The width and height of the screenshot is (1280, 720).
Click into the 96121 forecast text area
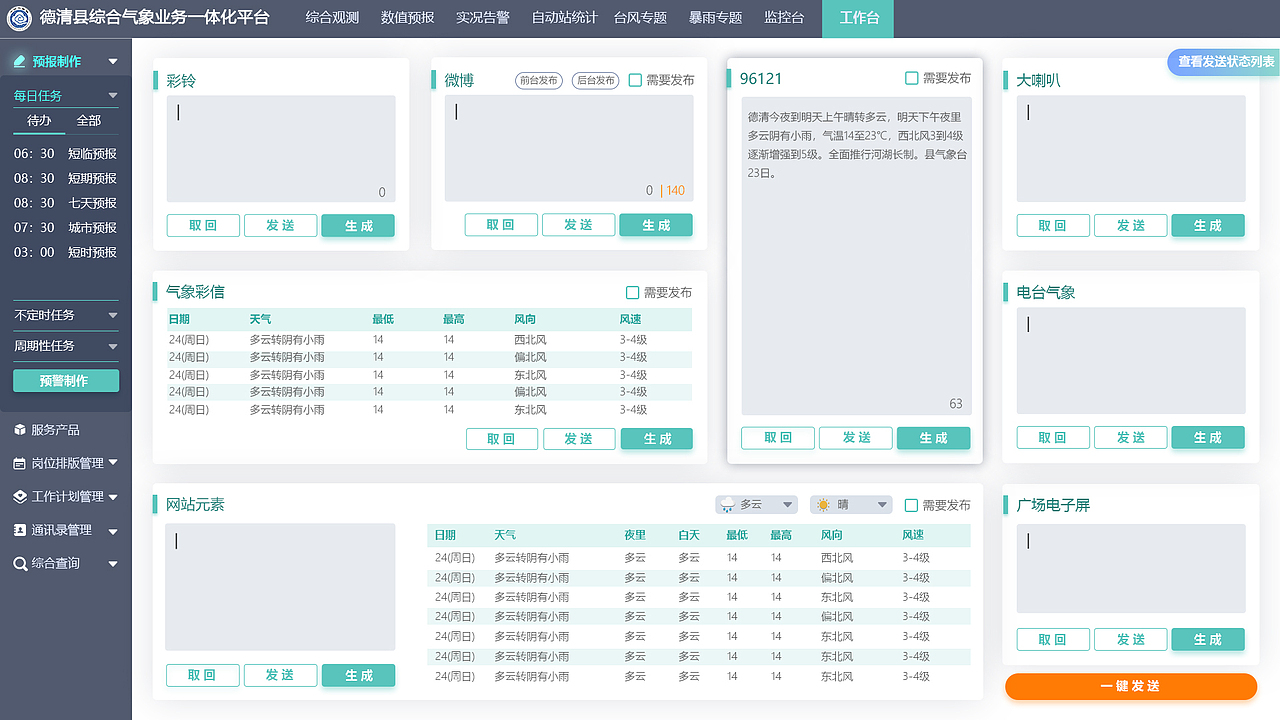click(x=856, y=256)
